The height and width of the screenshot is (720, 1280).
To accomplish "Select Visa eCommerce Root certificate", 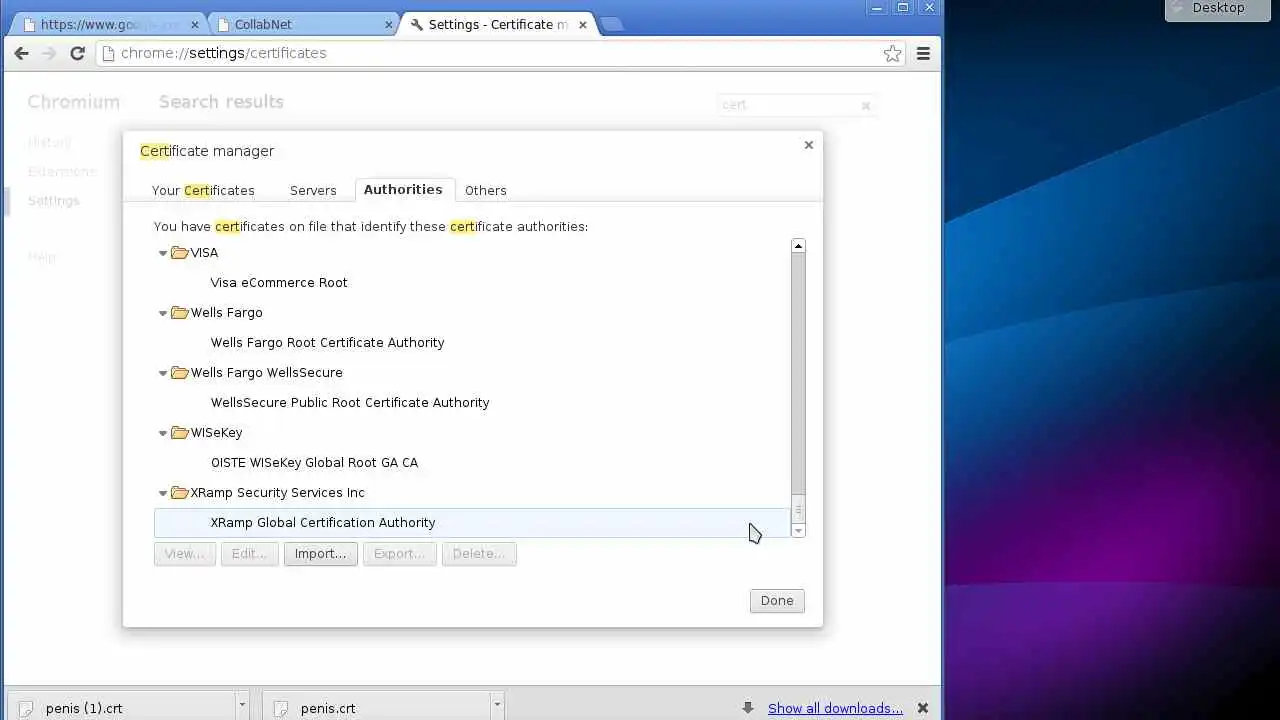I will (x=472, y=282).
